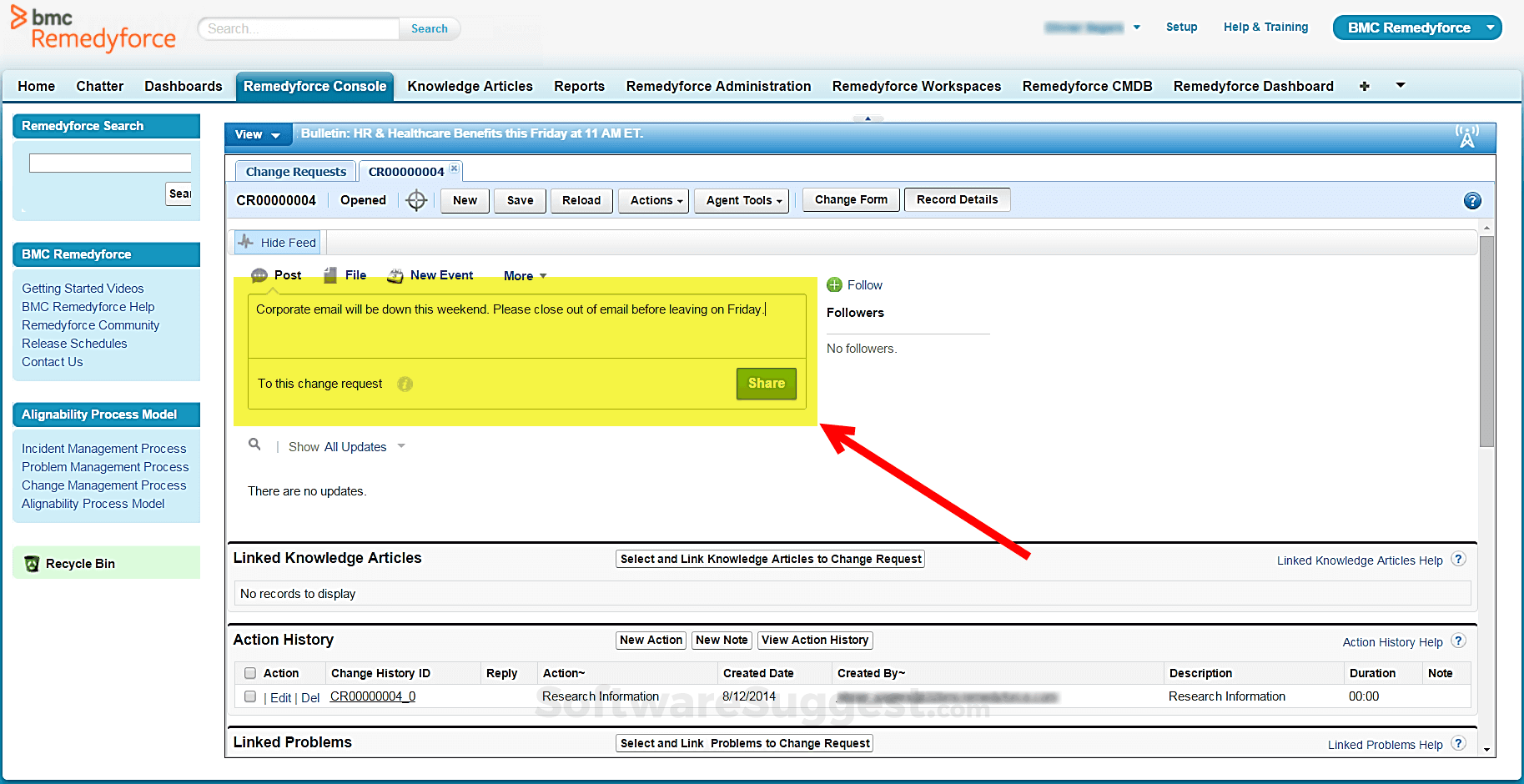Screen dimensions: 1524x784
Task: Click the Linked Knowledge Articles help icon
Action: coord(1457,560)
